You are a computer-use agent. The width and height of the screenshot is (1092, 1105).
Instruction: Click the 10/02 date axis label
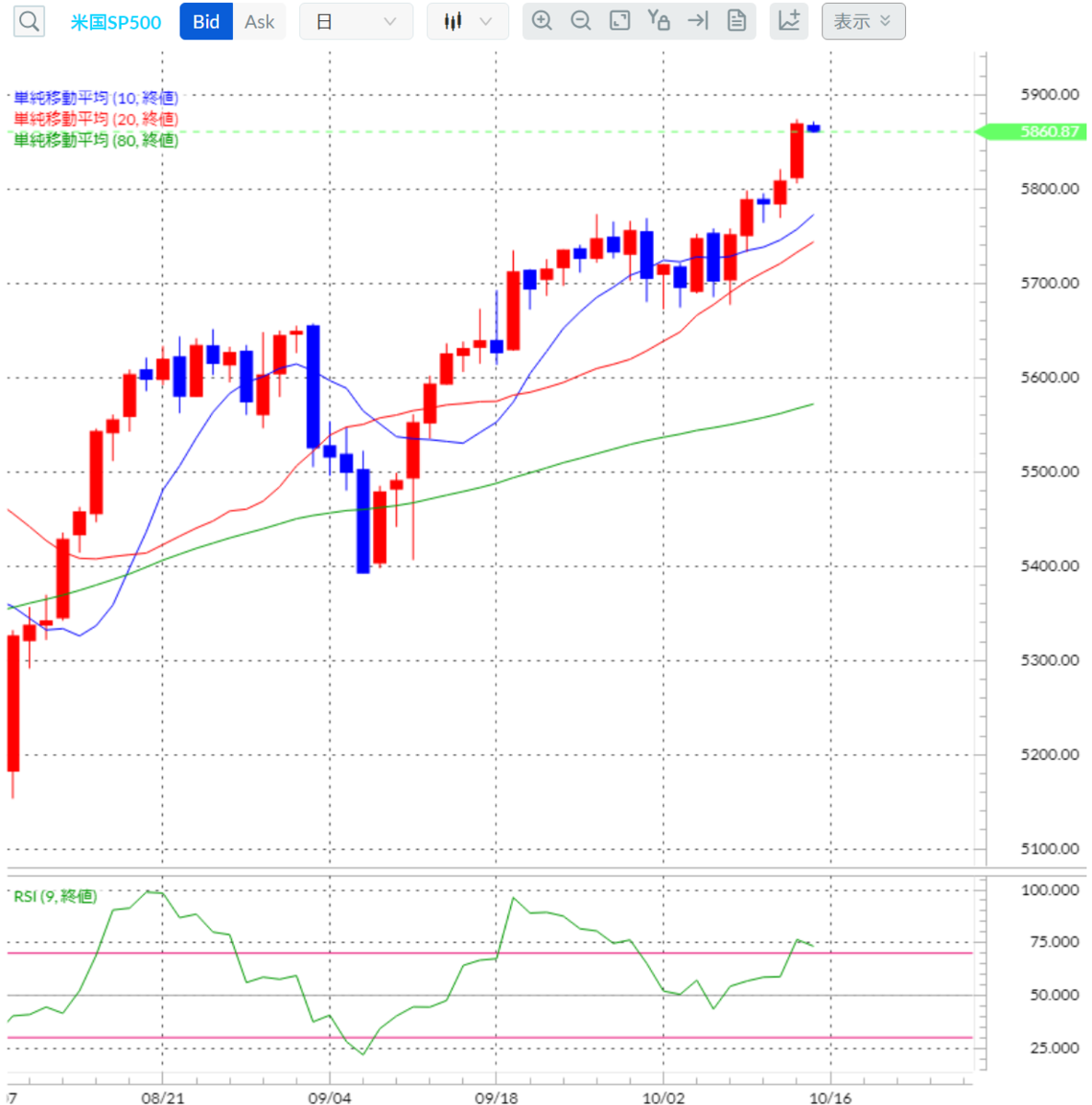[663, 1098]
